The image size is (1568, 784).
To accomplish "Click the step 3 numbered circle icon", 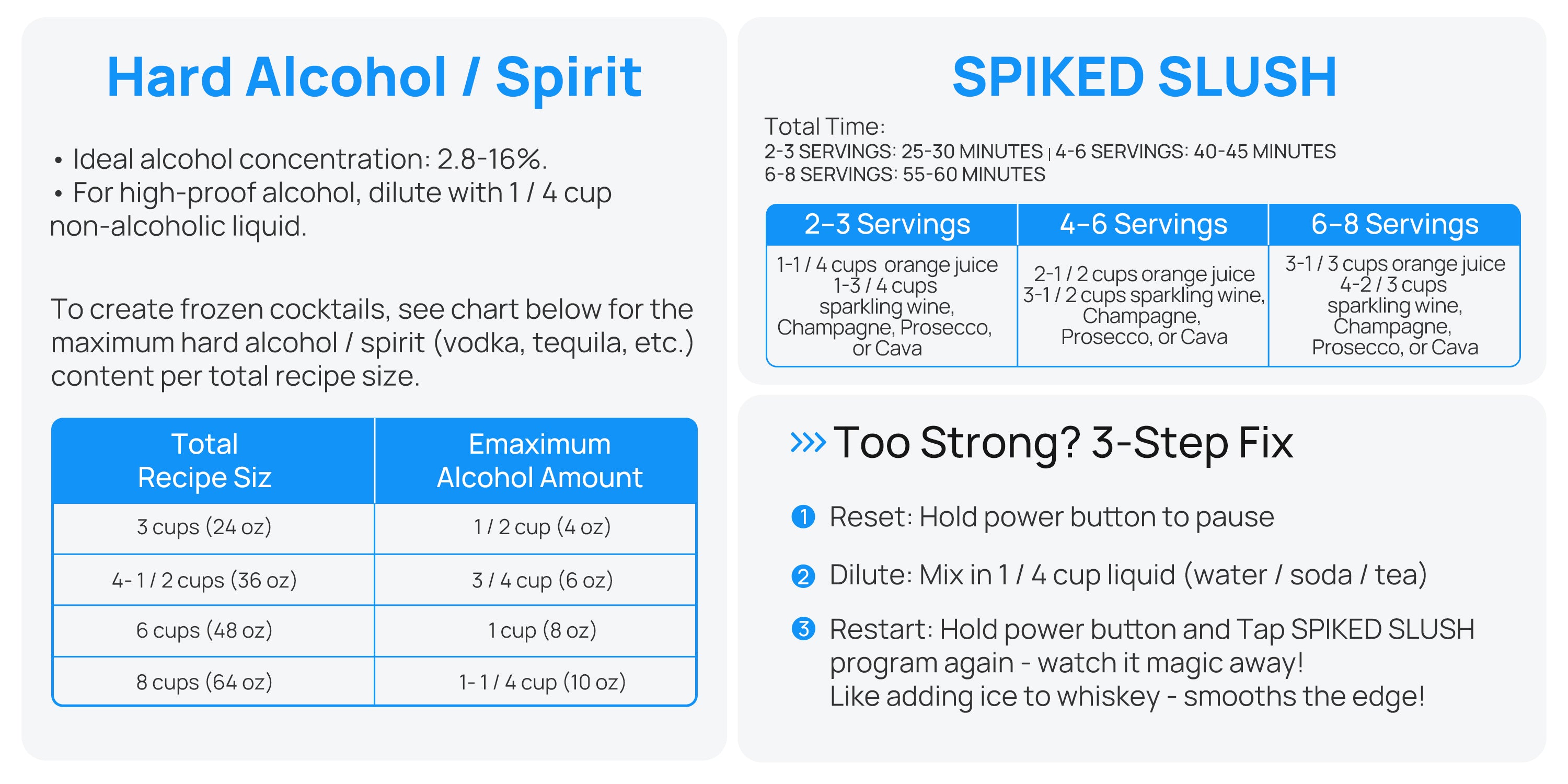I will click(x=803, y=628).
